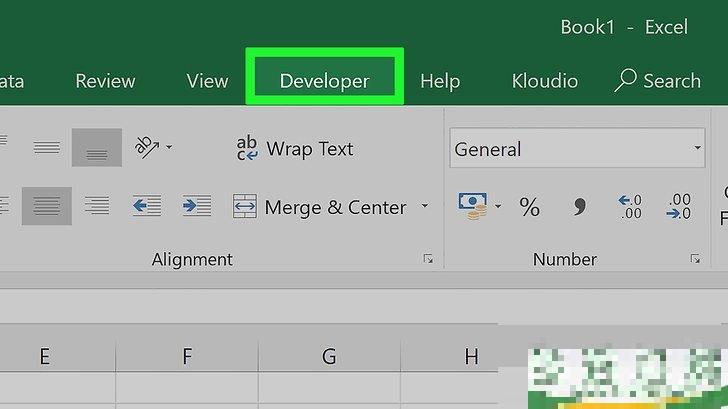Viewport: 728px width, 409px height.
Task: Click the Decrease Decimal icon
Action: (680, 207)
